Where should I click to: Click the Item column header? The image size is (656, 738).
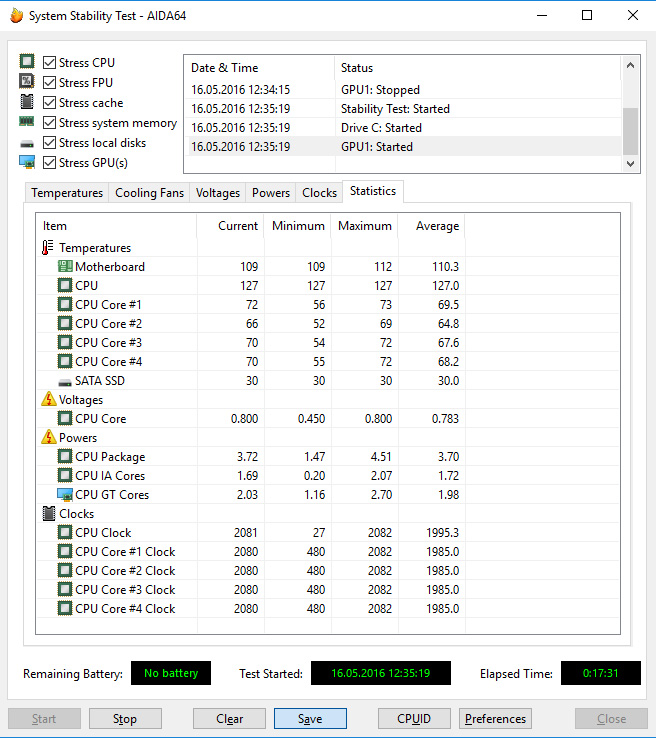coord(117,226)
